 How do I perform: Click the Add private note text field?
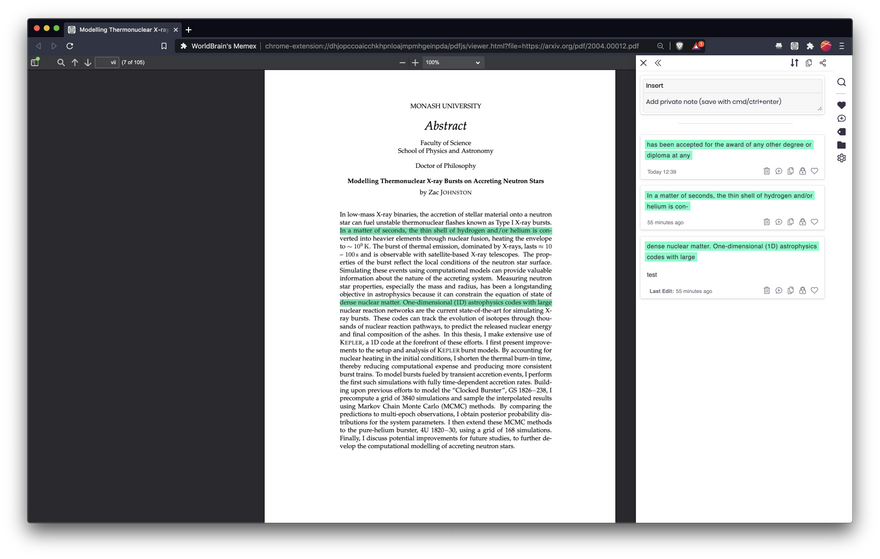click(x=731, y=102)
